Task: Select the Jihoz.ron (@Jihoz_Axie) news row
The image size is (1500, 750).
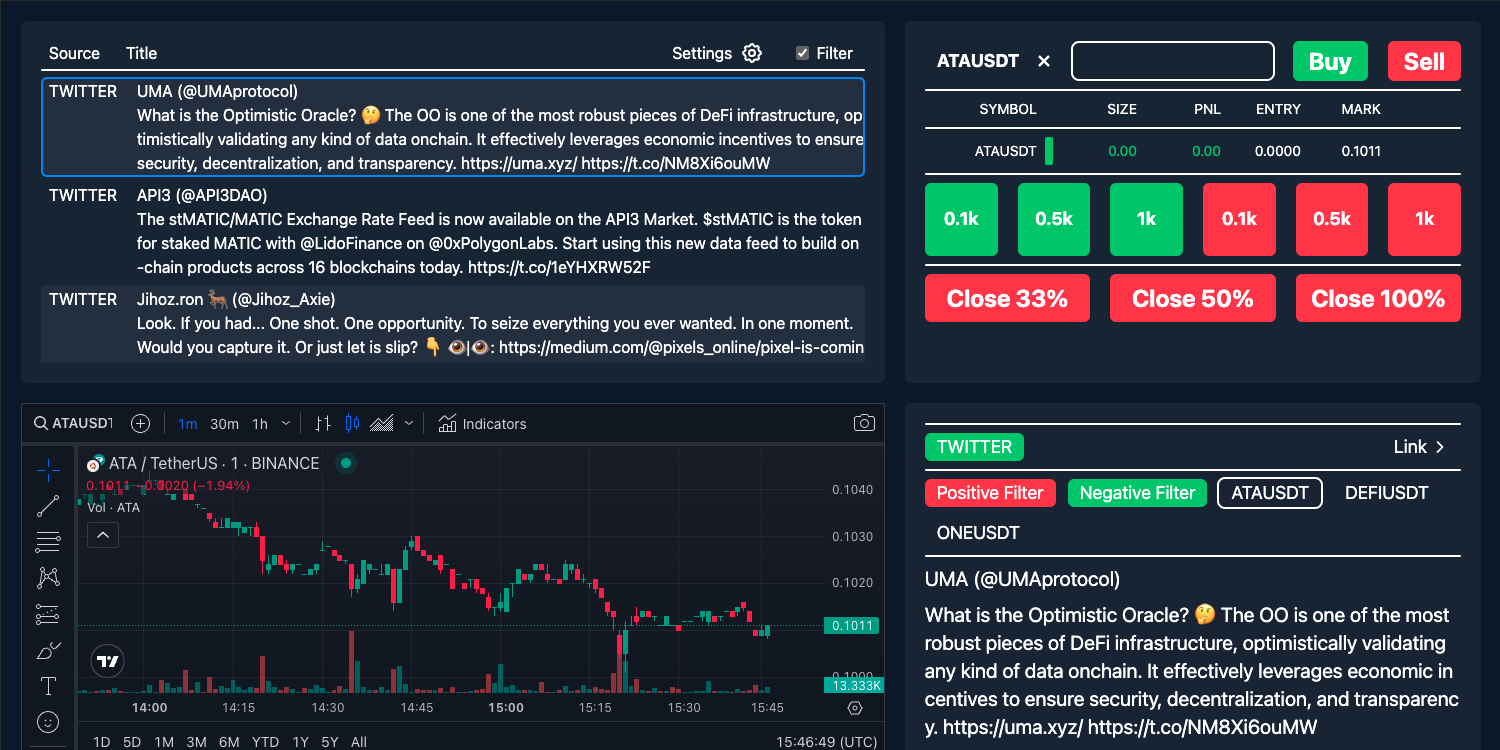Action: pos(453,324)
